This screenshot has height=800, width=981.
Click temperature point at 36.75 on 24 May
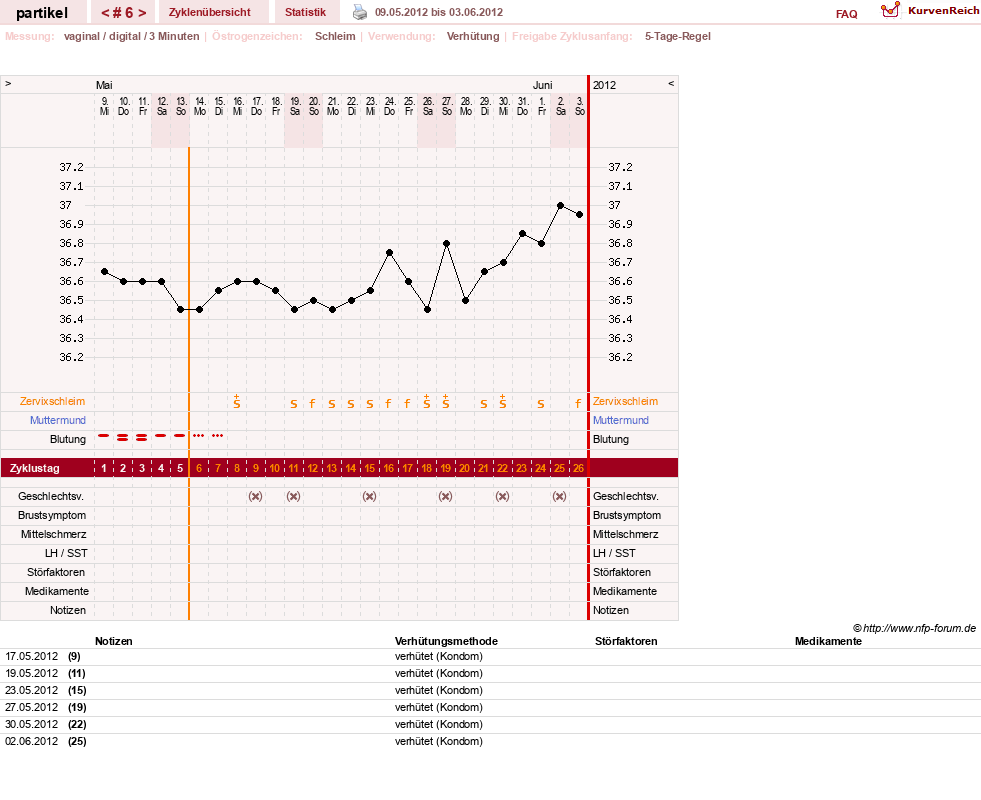tap(389, 253)
